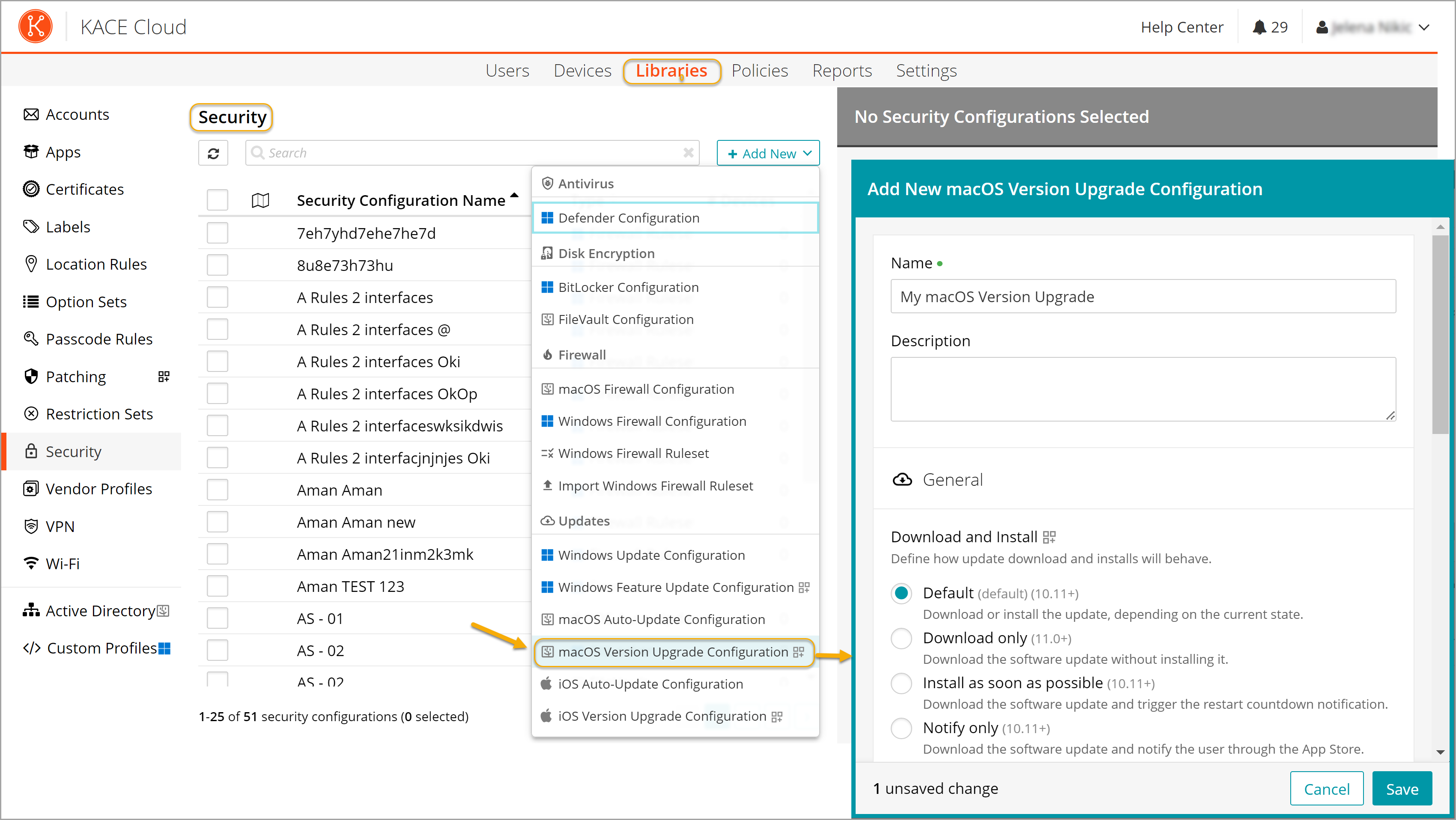
Task: Click the refresh list icon button
Action: [213, 153]
